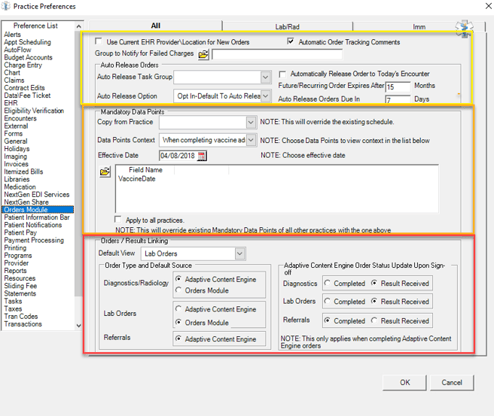The width and height of the screenshot is (494, 416).
Task: Select Eligibility Verification preference
Action: click(34, 111)
